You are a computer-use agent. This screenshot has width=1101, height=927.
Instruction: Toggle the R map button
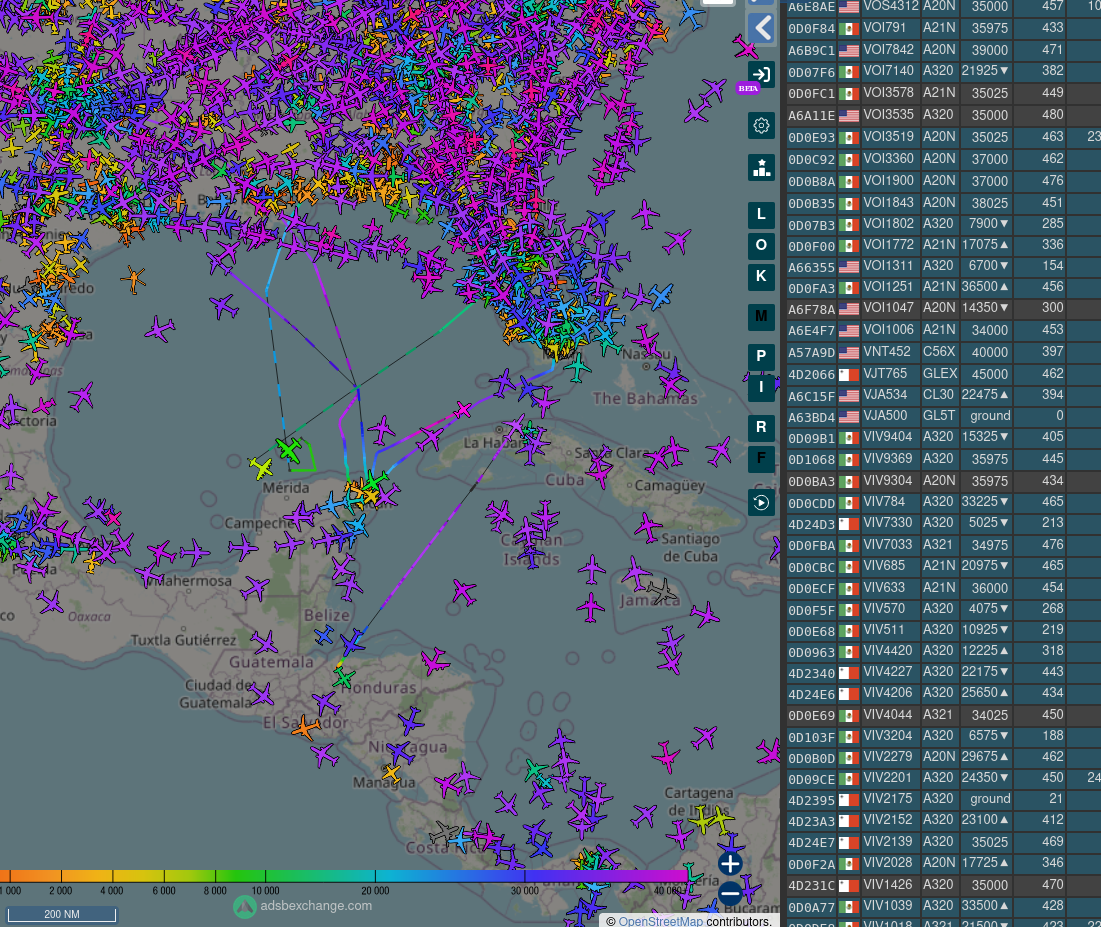(761, 427)
